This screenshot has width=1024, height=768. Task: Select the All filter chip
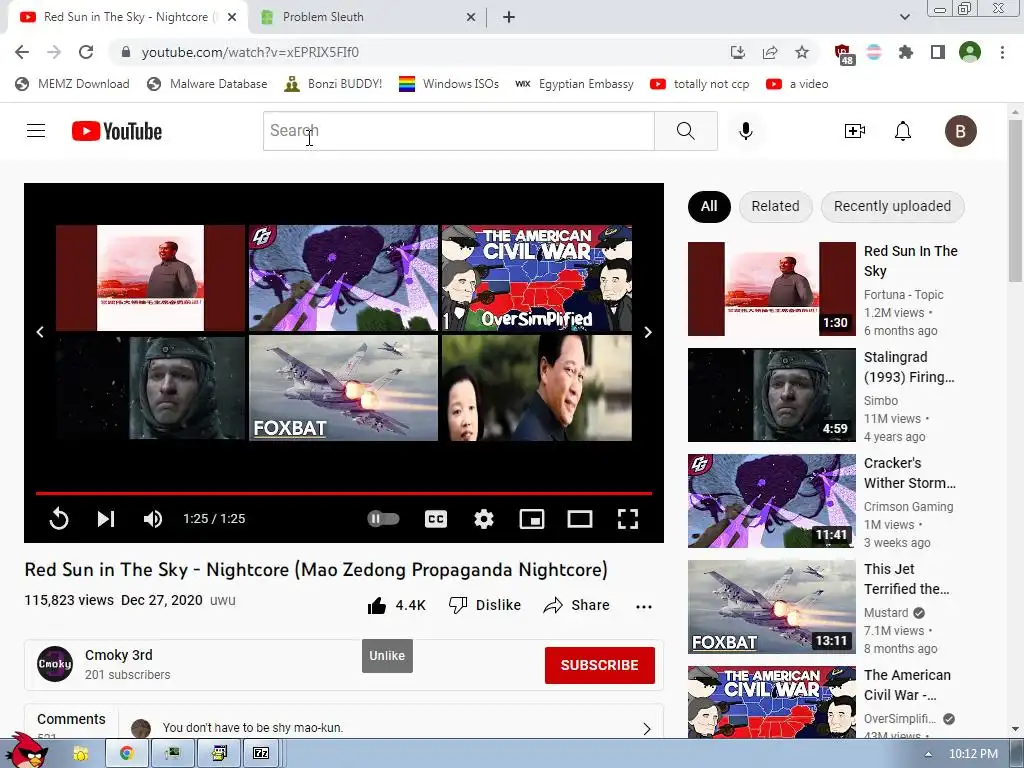(709, 206)
